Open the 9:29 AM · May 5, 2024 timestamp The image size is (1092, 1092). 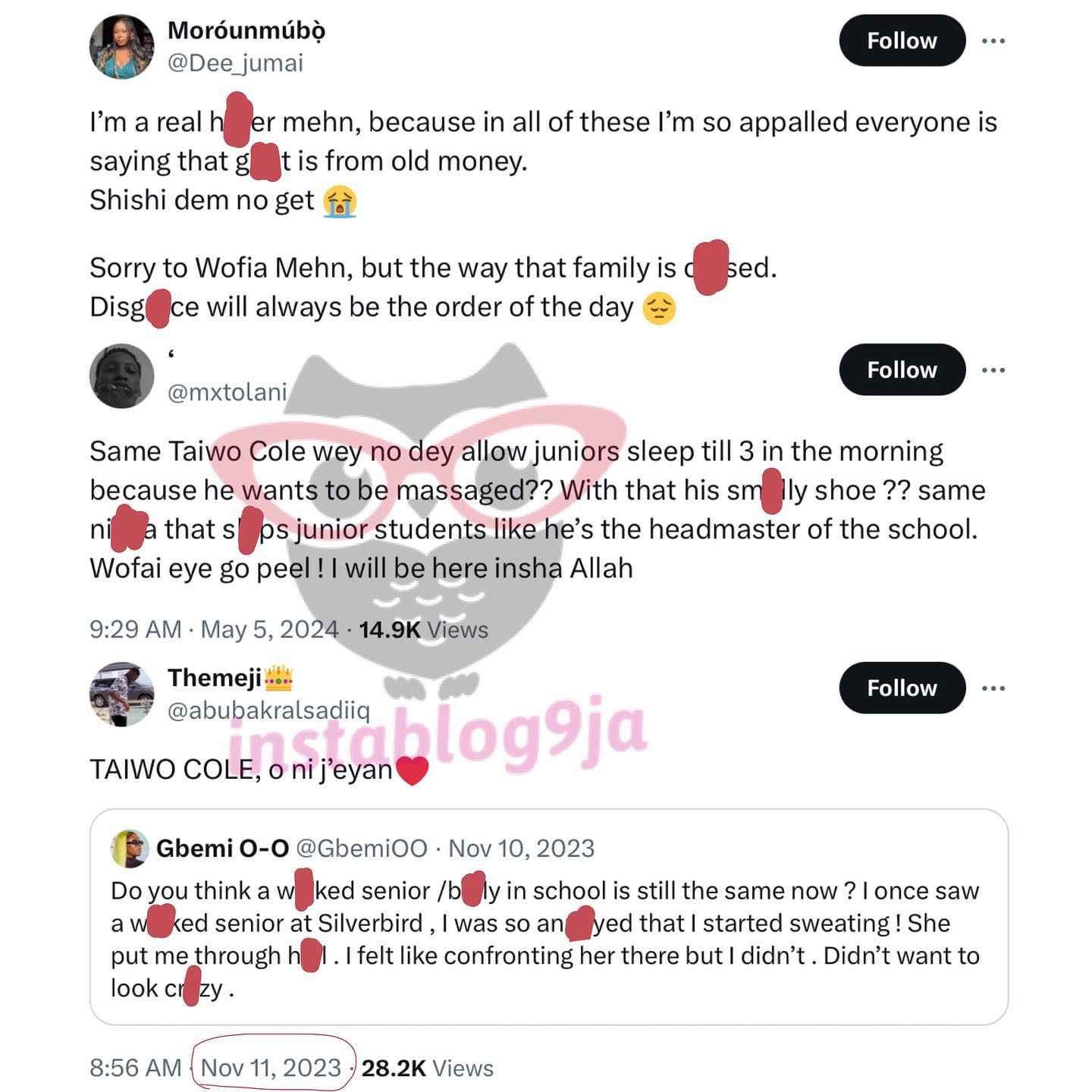pyautogui.click(x=214, y=629)
